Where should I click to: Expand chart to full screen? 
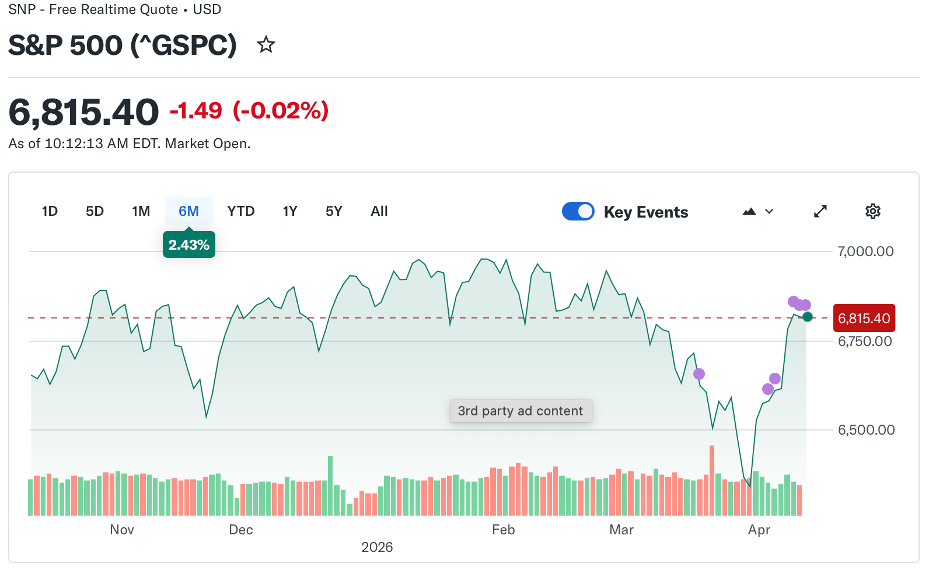tap(821, 211)
